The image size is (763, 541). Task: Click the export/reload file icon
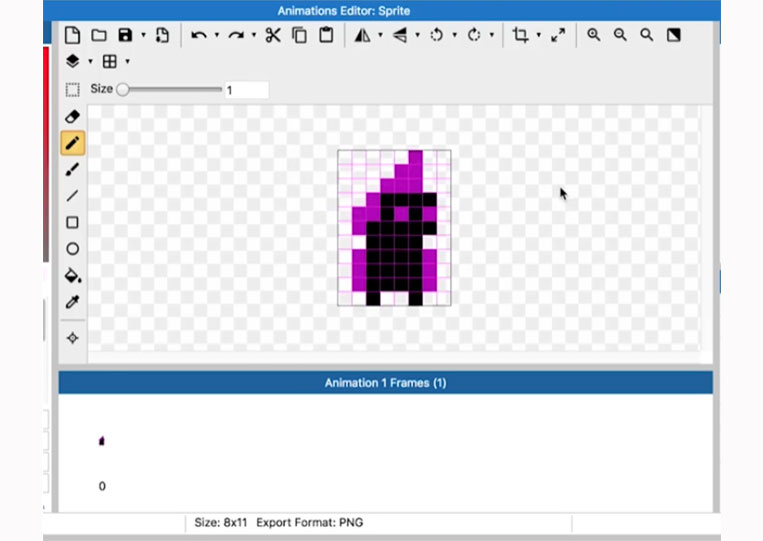point(162,35)
